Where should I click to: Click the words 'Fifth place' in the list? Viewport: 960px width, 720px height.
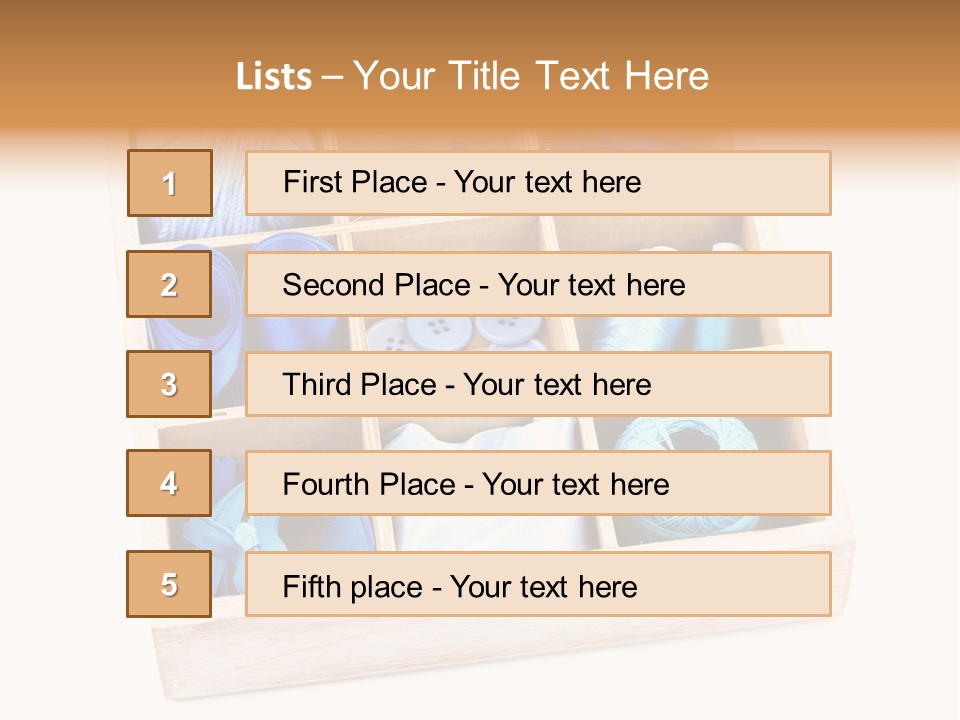tap(338, 586)
